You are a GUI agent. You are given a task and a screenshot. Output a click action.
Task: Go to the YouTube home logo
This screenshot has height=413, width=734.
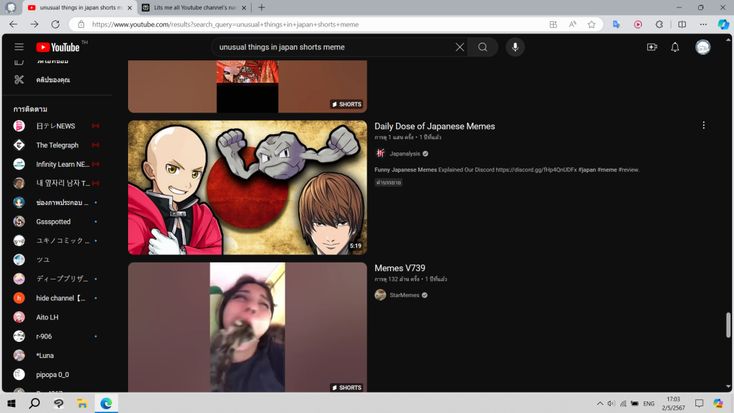click(58, 47)
